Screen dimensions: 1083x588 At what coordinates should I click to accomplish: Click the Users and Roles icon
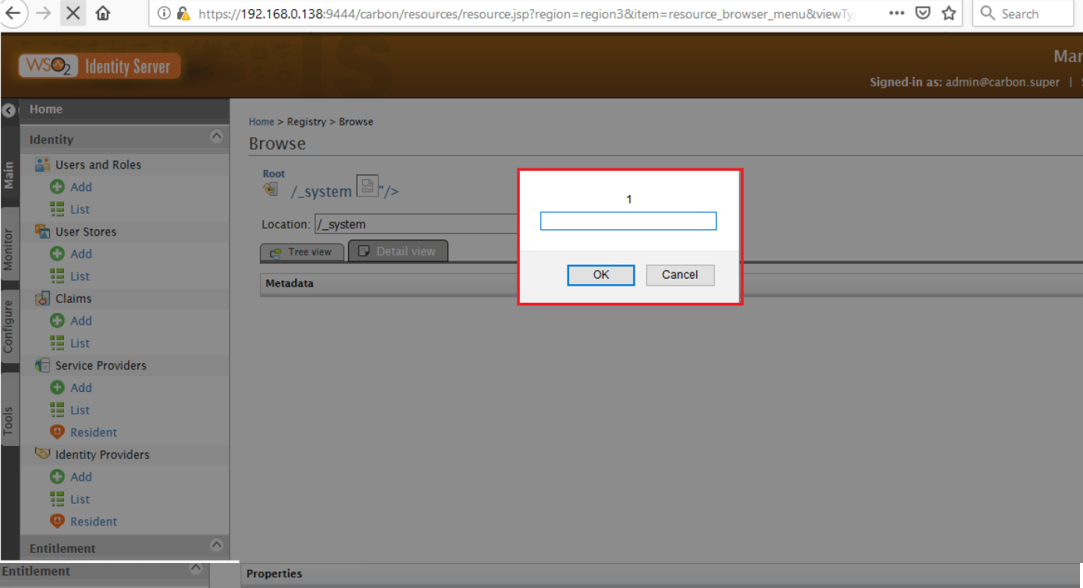(x=42, y=164)
